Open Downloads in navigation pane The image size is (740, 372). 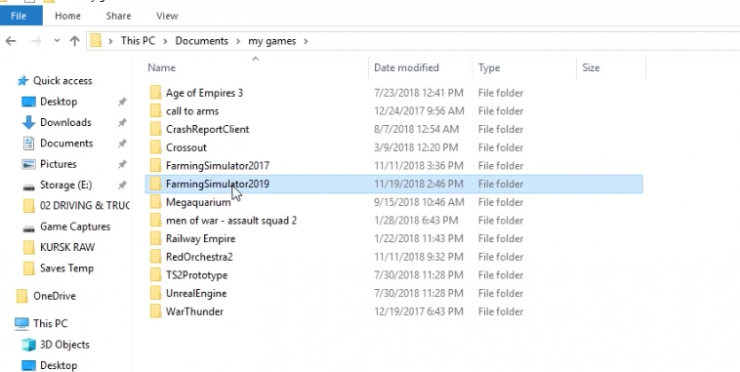pos(66,122)
